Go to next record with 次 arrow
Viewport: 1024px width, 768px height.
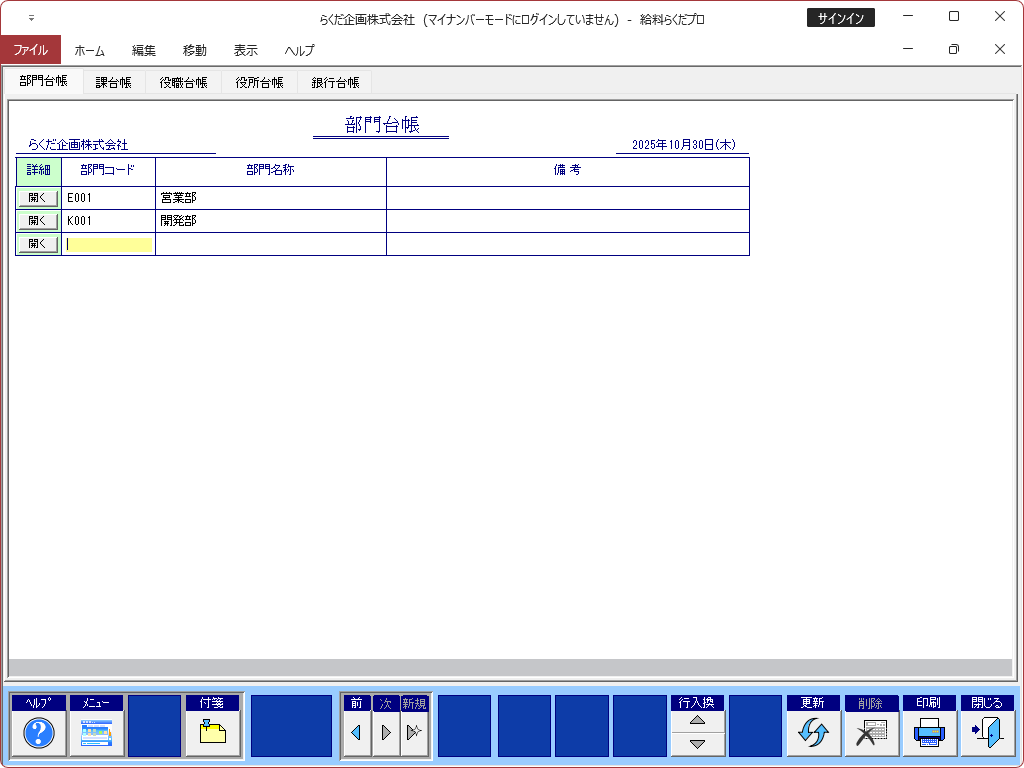(x=386, y=733)
